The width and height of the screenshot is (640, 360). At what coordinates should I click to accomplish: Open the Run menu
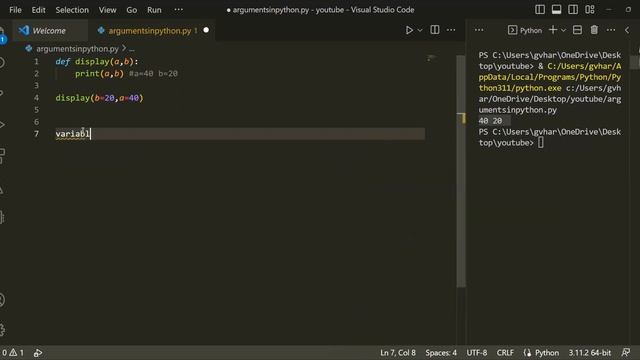pos(154,10)
